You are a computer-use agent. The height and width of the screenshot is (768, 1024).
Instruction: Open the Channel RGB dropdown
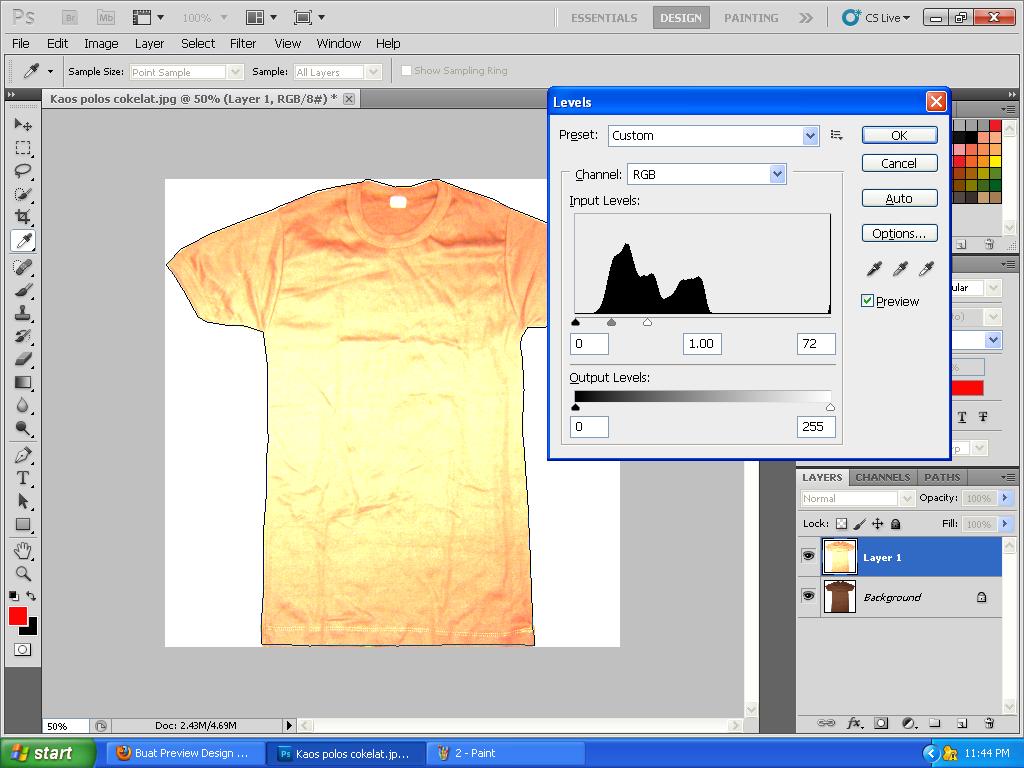coord(777,174)
